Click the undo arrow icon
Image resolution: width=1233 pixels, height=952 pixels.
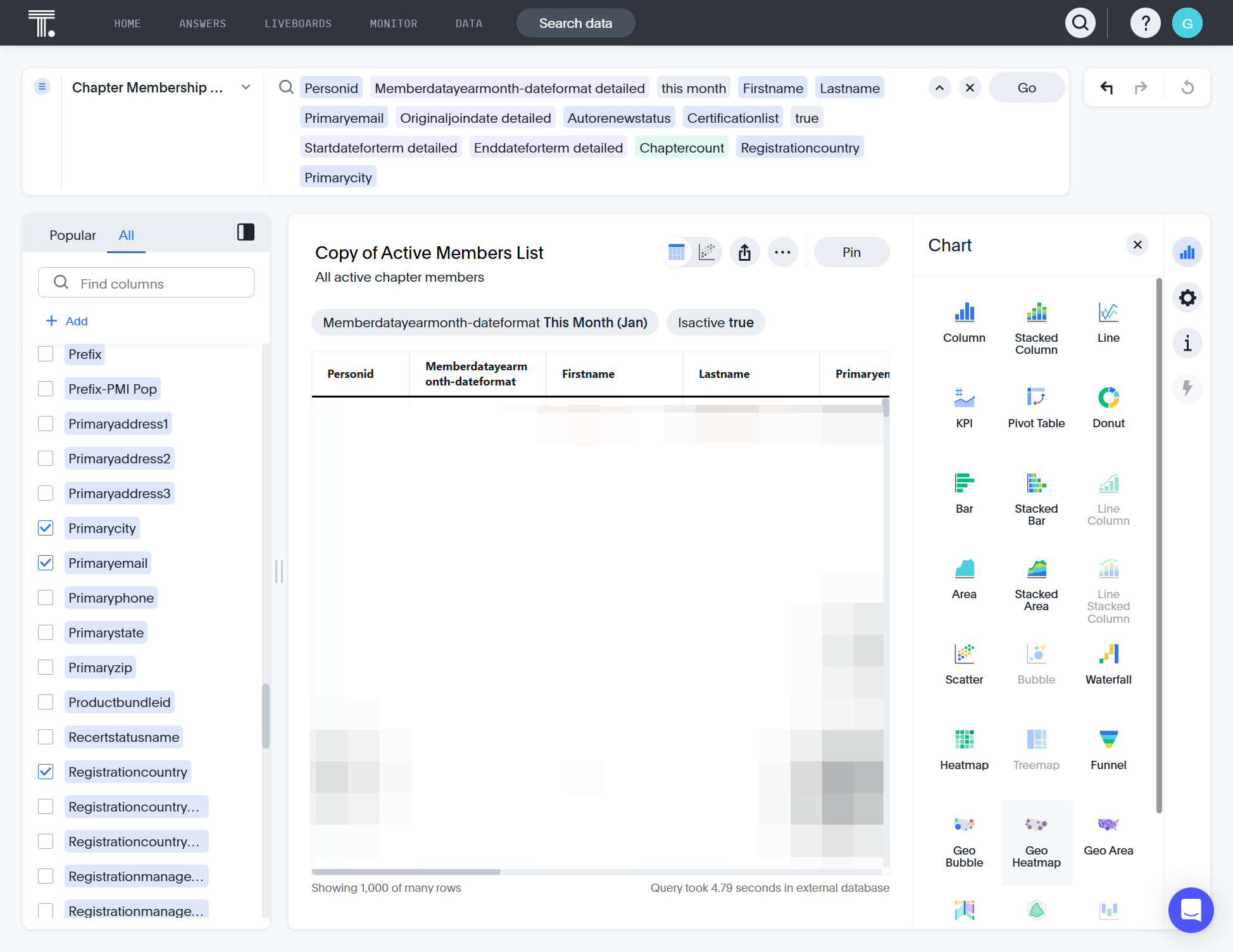coord(1106,87)
